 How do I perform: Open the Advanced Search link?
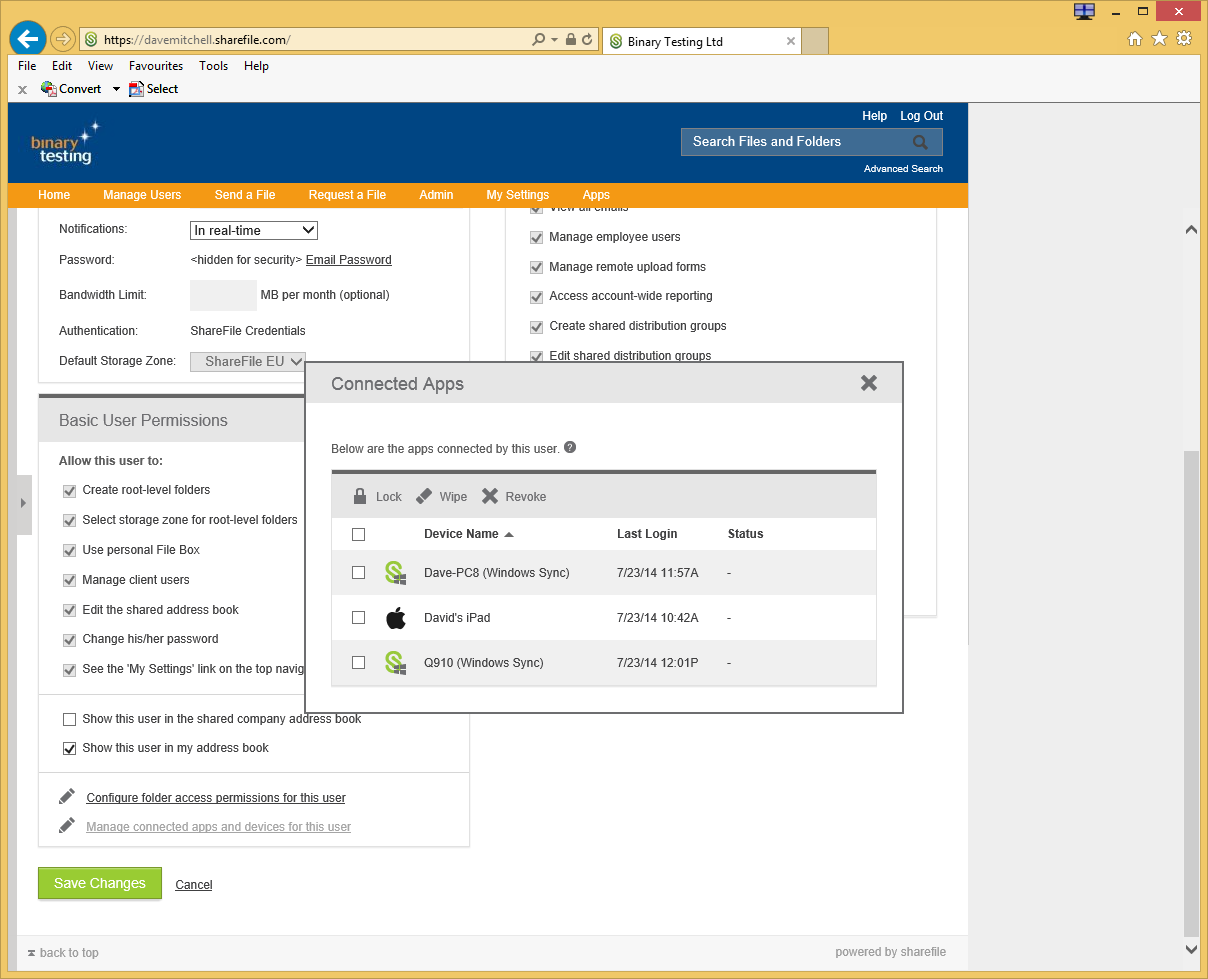pos(903,169)
